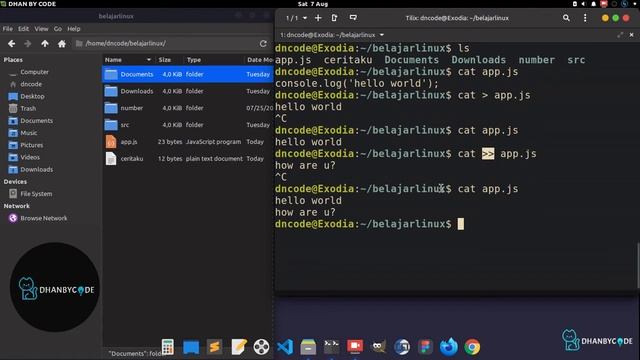Viewport: 640px width, 360px height.
Task: Open the notes editor in dock
Action: pyautogui.click(x=238, y=347)
